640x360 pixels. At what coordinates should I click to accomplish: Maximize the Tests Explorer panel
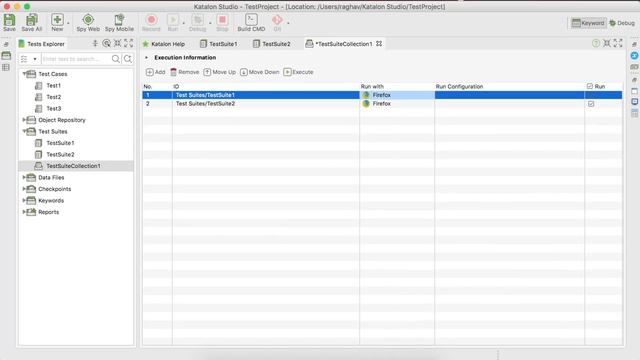tap(129, 43)
